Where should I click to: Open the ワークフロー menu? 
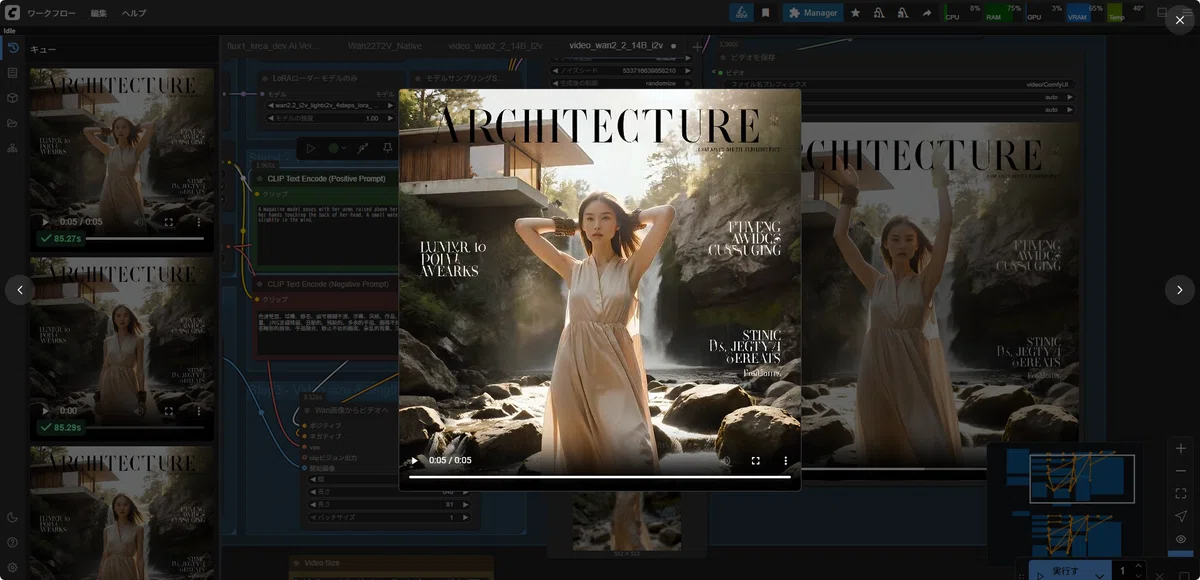[x=51, y=13]
